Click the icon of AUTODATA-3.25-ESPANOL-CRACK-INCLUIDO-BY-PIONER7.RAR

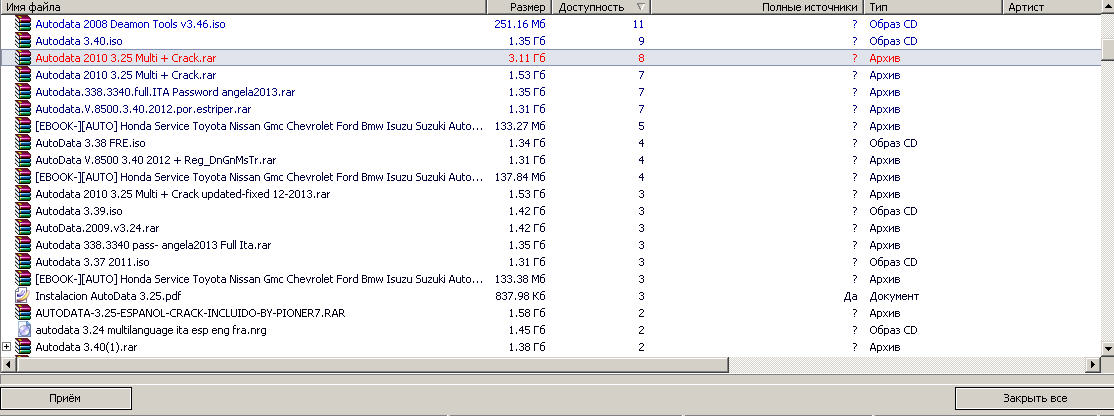23,314
